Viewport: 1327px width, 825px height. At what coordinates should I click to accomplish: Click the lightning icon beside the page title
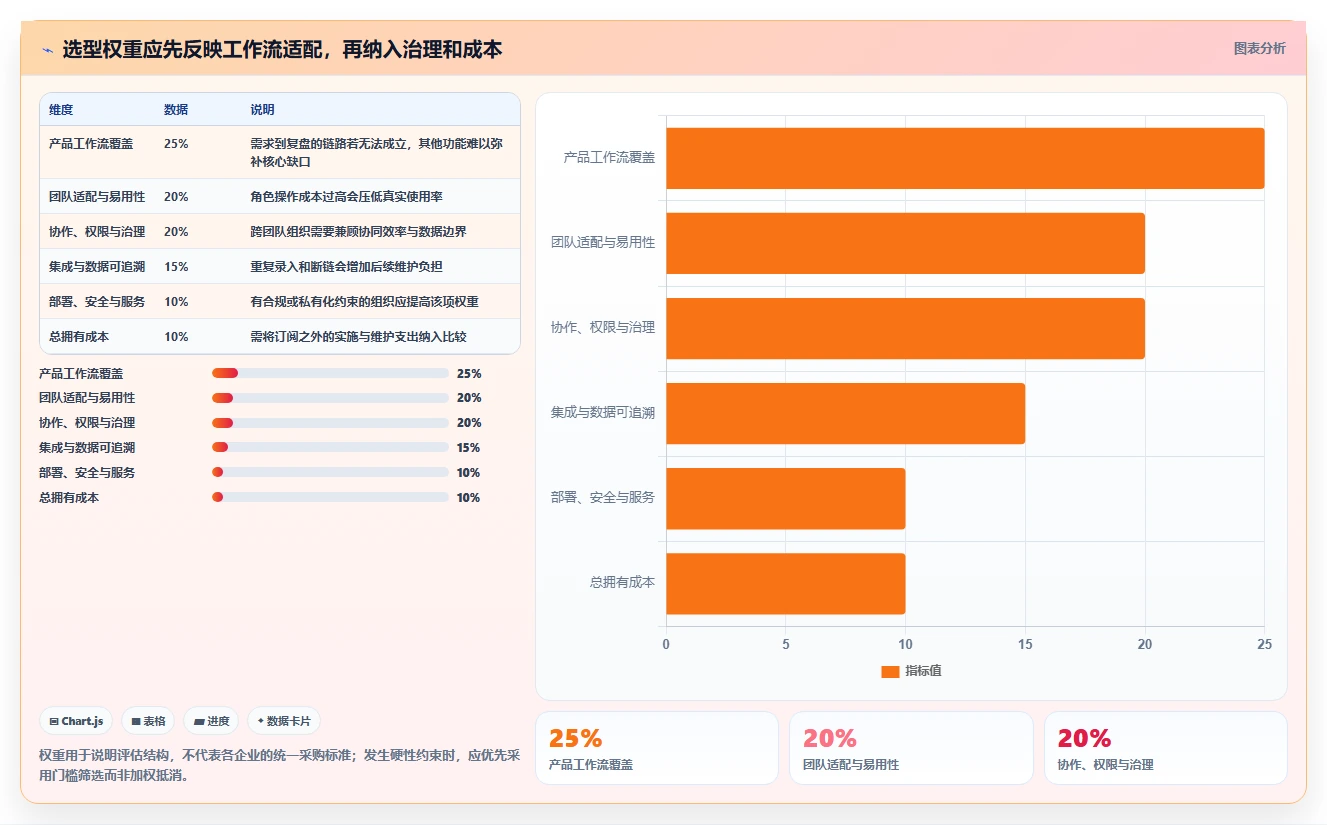tap(47, 49)
